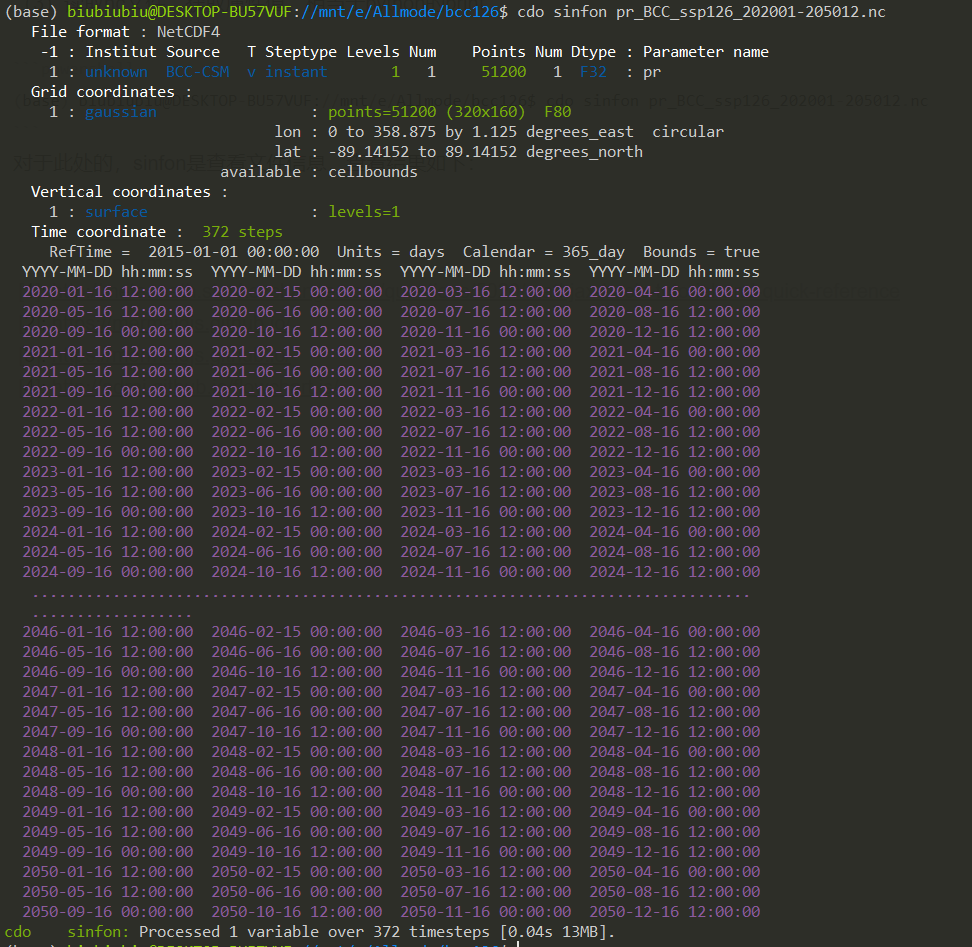Screen dimensions: 972x947
Task: Click the 'Bounds = true' text
Action: 701,252
